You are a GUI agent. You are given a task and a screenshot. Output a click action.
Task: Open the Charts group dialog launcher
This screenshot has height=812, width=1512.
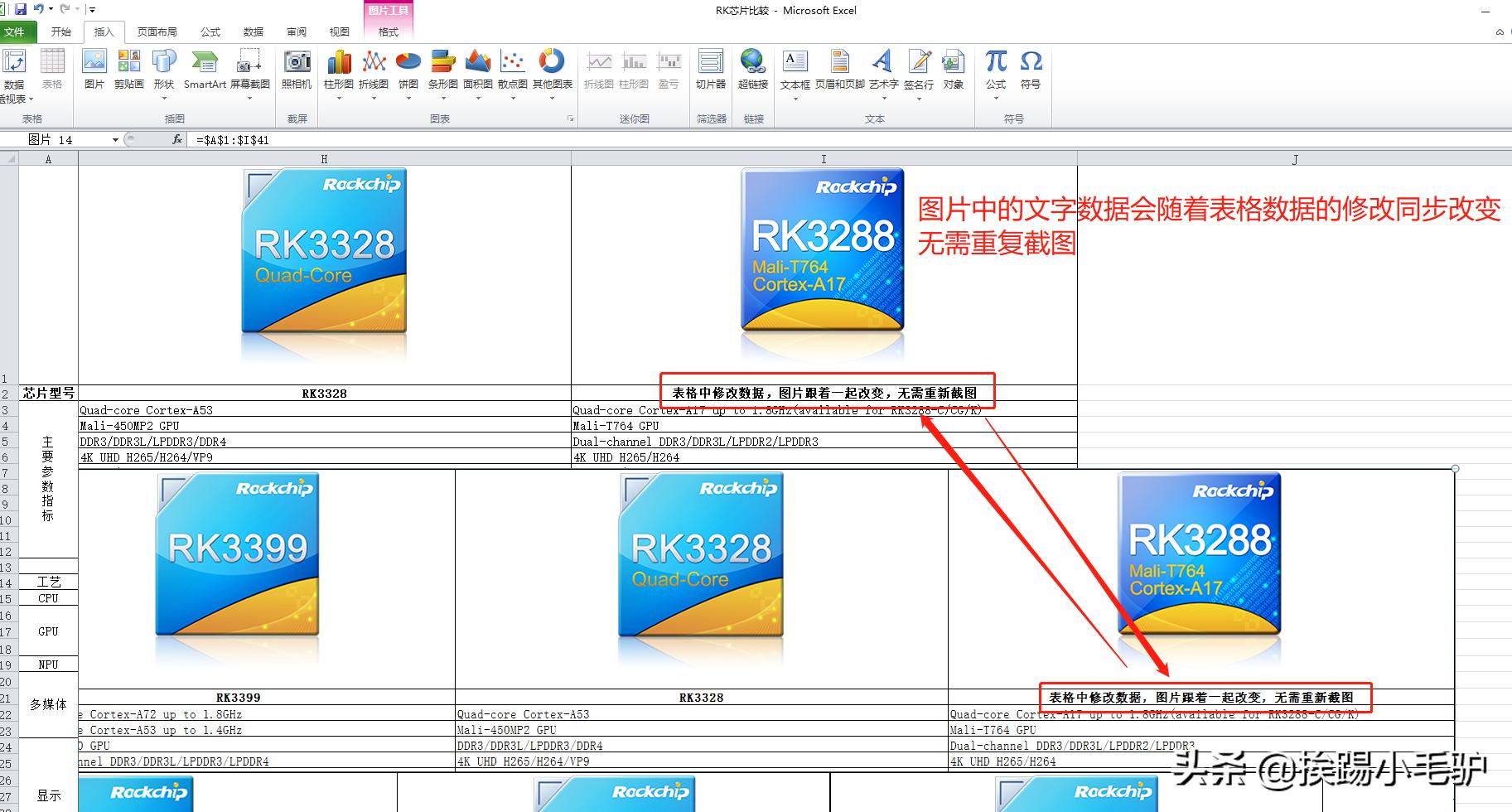[x=570, y=118]
